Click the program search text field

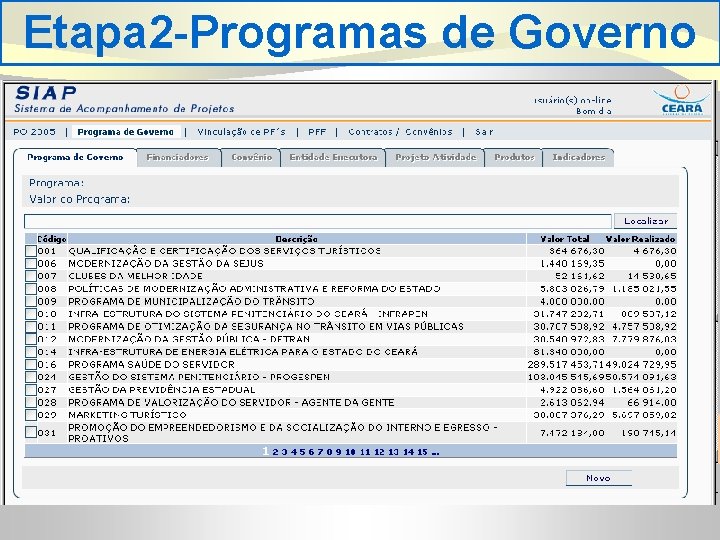(x=318, y=221)
